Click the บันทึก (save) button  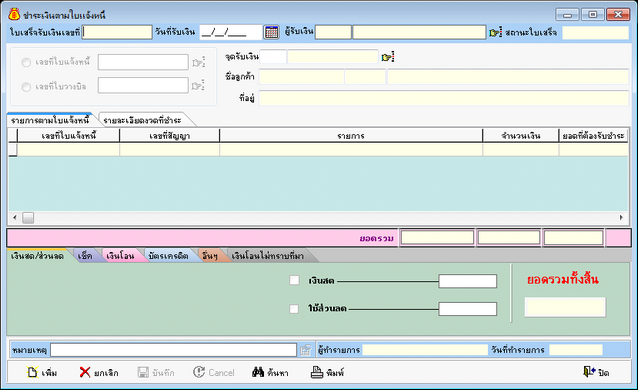pos(156,372)
